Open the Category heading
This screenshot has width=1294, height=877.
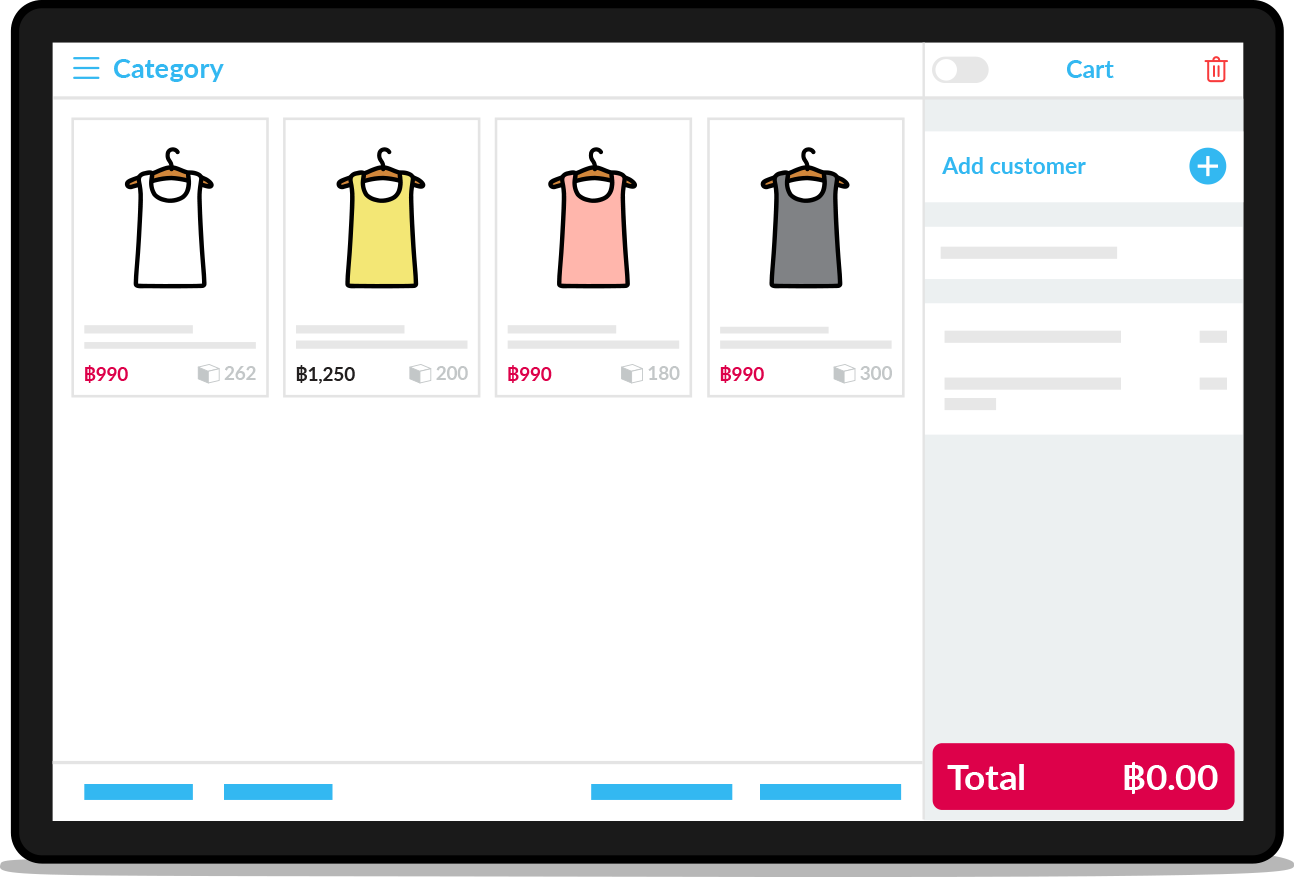coord(168,69)
